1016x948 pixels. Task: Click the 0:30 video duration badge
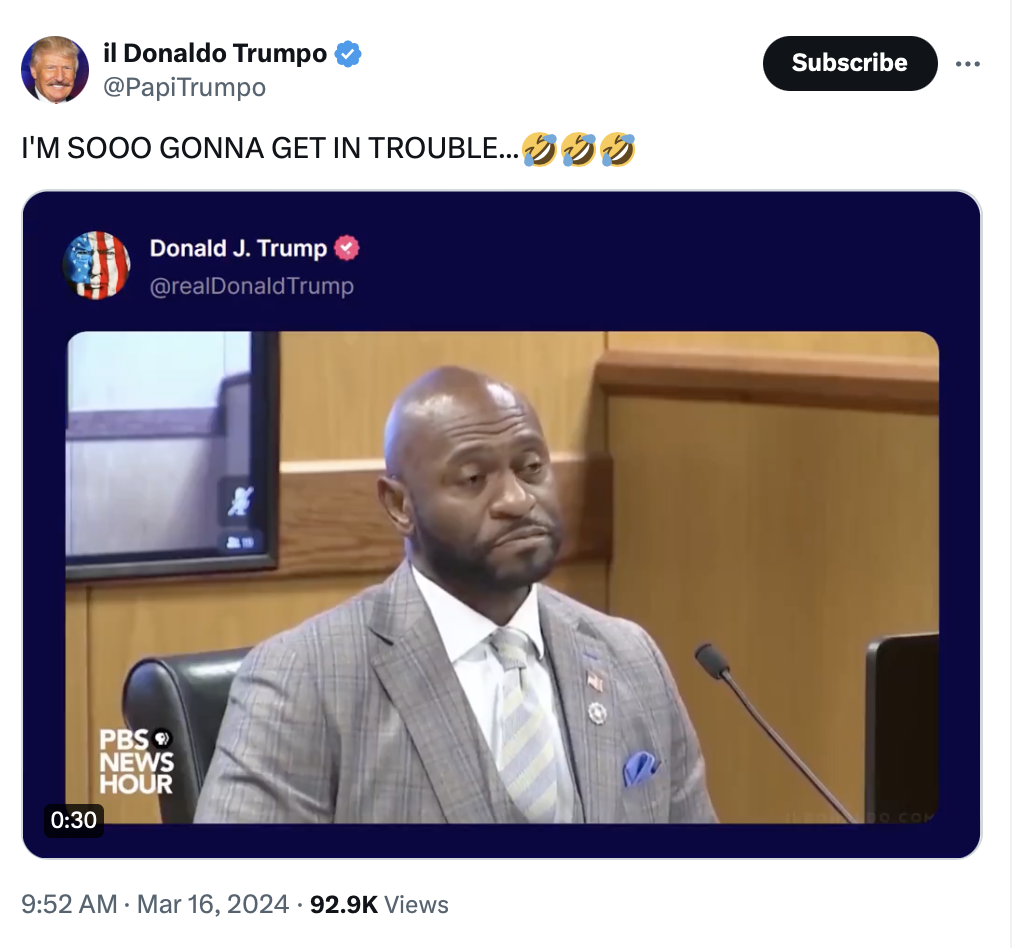pos(73,820)
